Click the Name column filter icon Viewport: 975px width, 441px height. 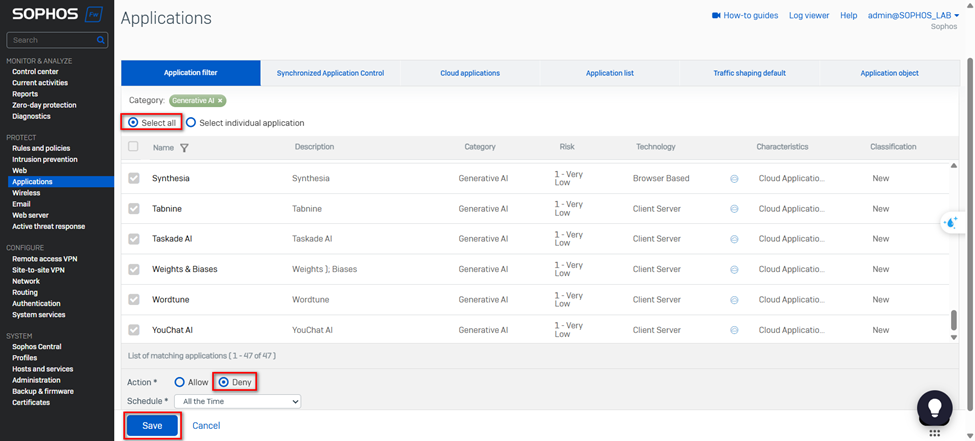pyautogui.click(x=184, y=148)
